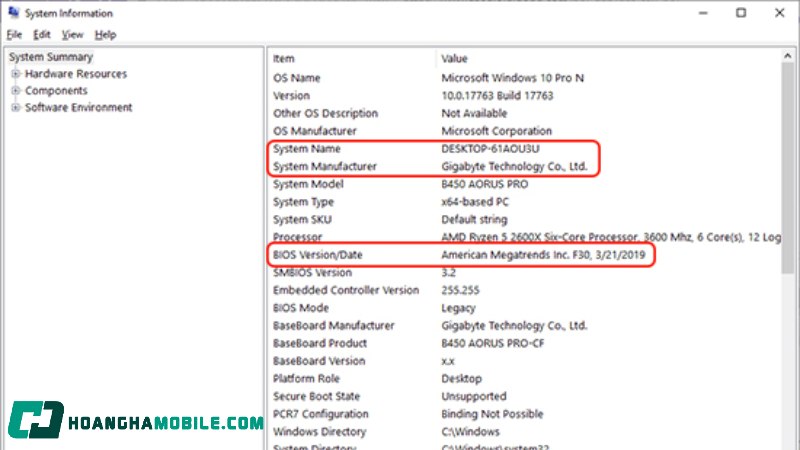Screen dimensions: 800x450
Task: Select the Windows Directory row
Action: 524,432
